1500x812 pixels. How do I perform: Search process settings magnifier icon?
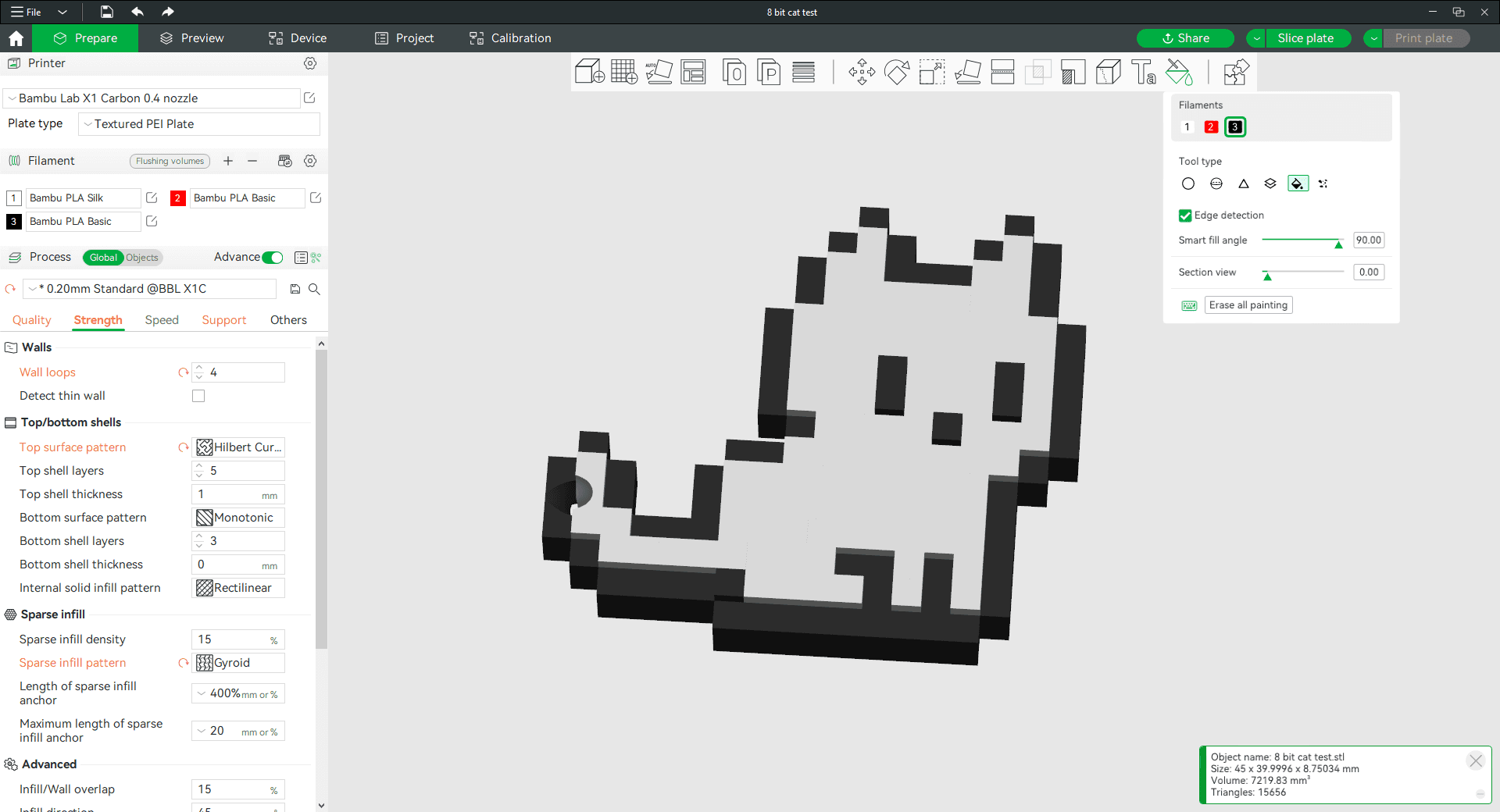(314, 289)
